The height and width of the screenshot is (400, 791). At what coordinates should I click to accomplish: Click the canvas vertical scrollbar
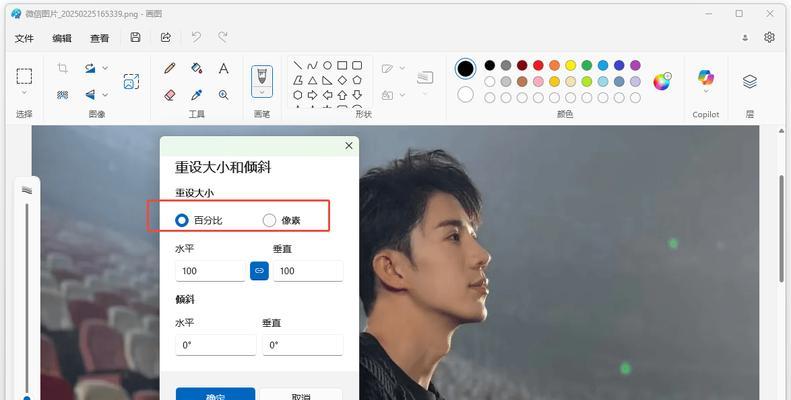782,228
